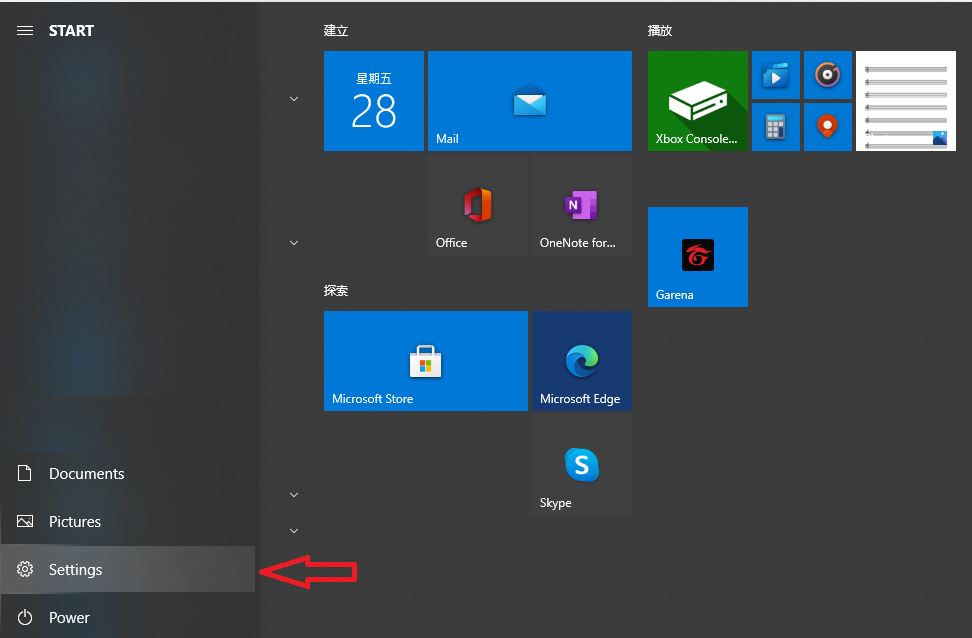Launch Microsoft Edge tile
Image resolution: width=972 pixels, height=638 pixels.
pyautogui.click(x=581, y=361)
